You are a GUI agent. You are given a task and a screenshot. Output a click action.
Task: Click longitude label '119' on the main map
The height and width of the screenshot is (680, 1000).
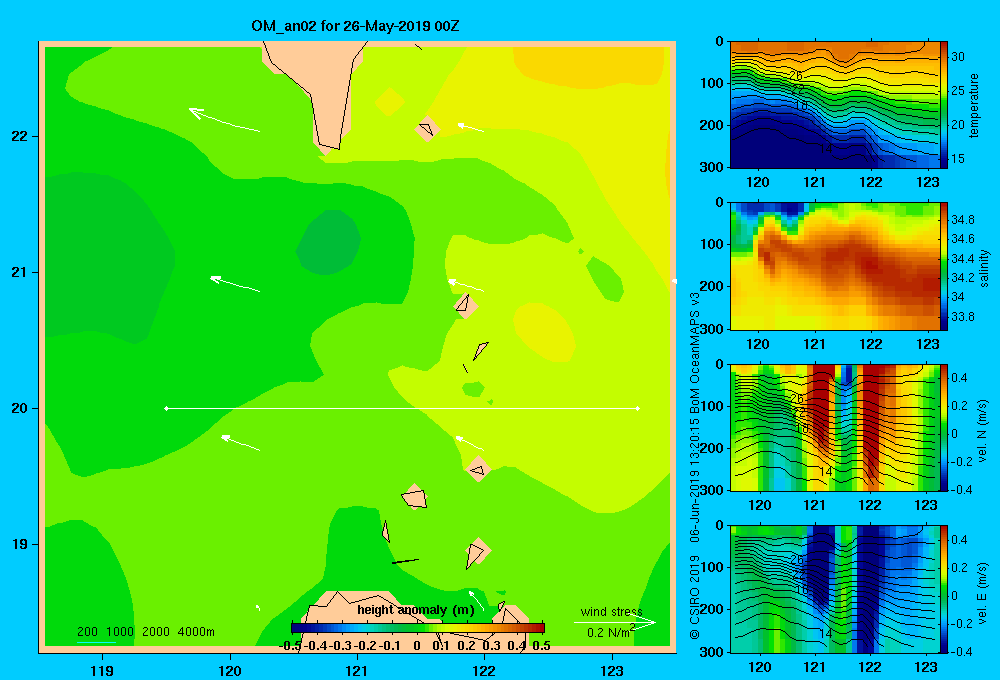102,671
